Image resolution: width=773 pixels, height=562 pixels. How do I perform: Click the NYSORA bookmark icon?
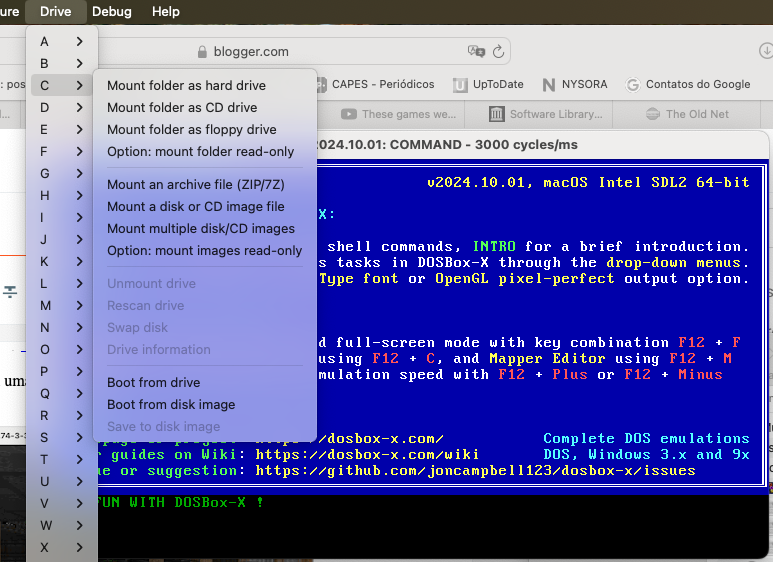pyautogui.click(x=549, y=85)
